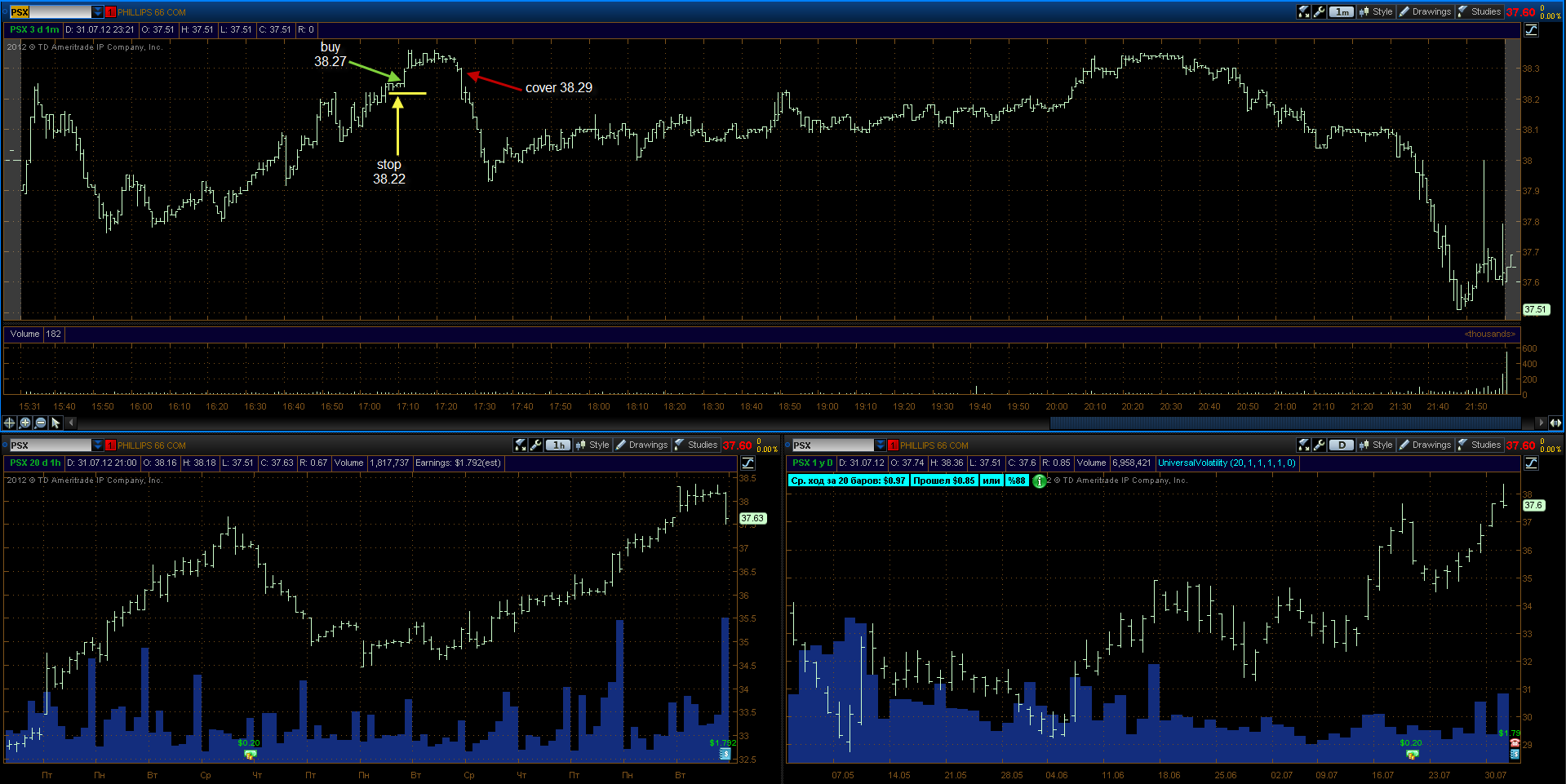Click the D timeframe button on daily chart
1566x784 pixels.
coord(1342,445)
